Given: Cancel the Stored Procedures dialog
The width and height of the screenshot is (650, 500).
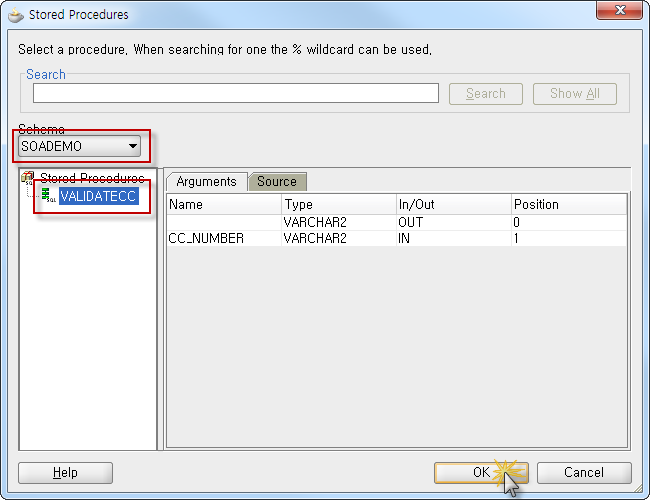Looking at the screenshot, I should (x=584, y=473).
